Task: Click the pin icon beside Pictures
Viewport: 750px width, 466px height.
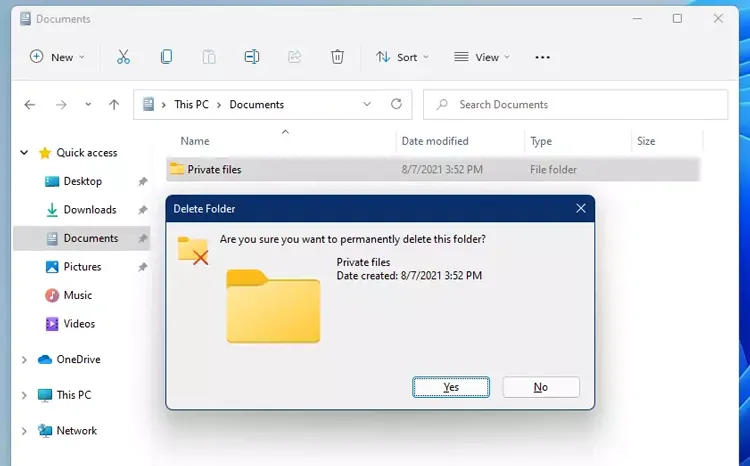Action: click(x=143, y=267)
